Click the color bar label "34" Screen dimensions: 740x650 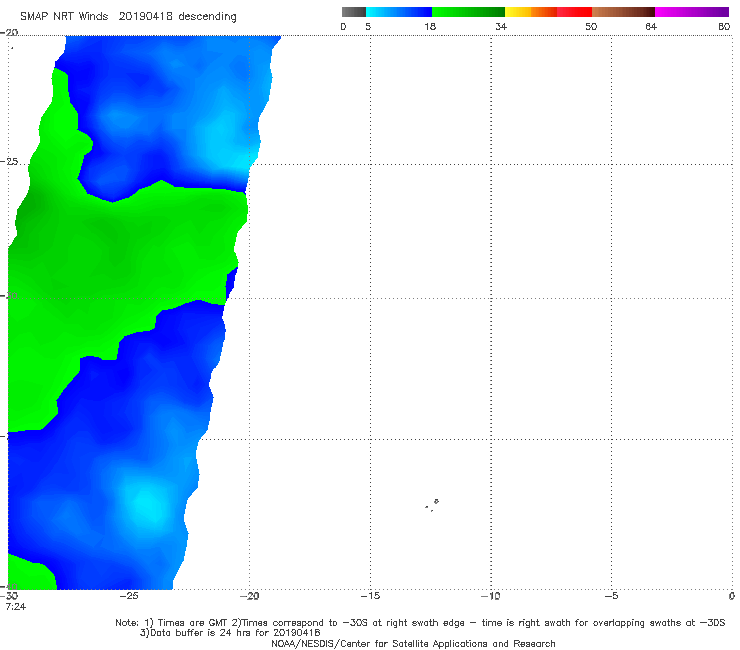point(501,27)
